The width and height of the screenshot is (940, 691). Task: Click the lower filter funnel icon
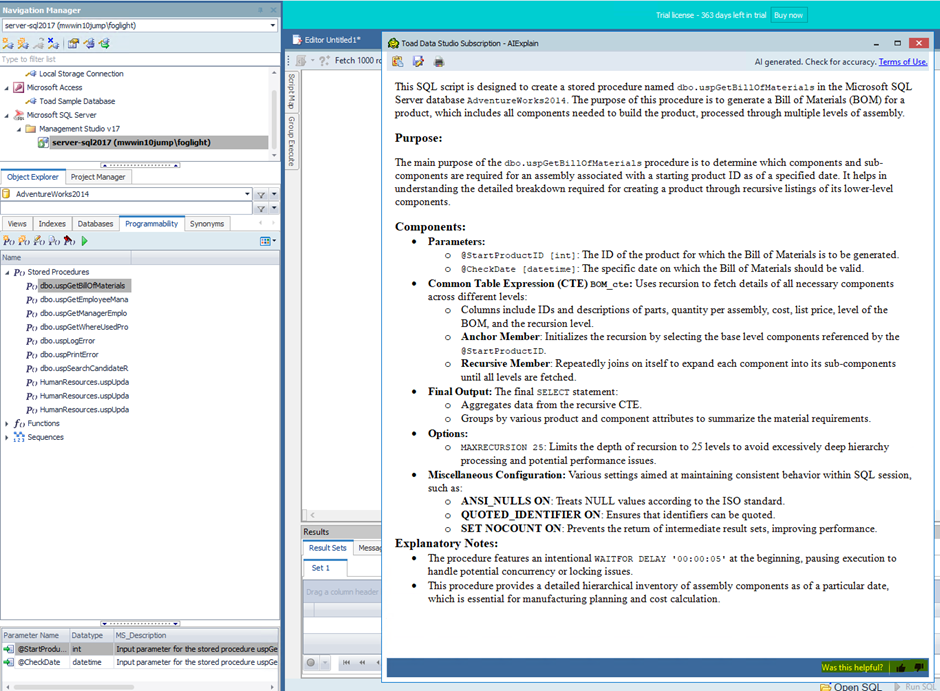(261, 209)
